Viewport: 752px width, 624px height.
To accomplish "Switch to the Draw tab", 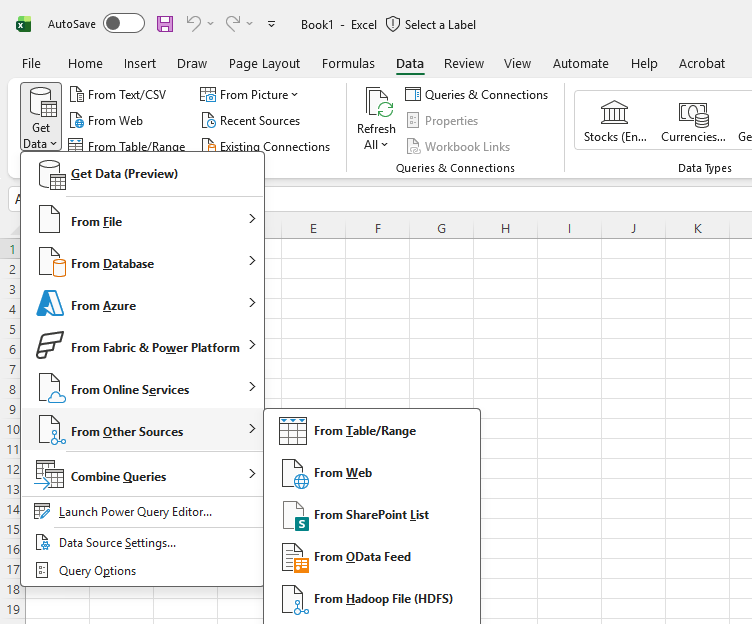I will pos(192,63).
